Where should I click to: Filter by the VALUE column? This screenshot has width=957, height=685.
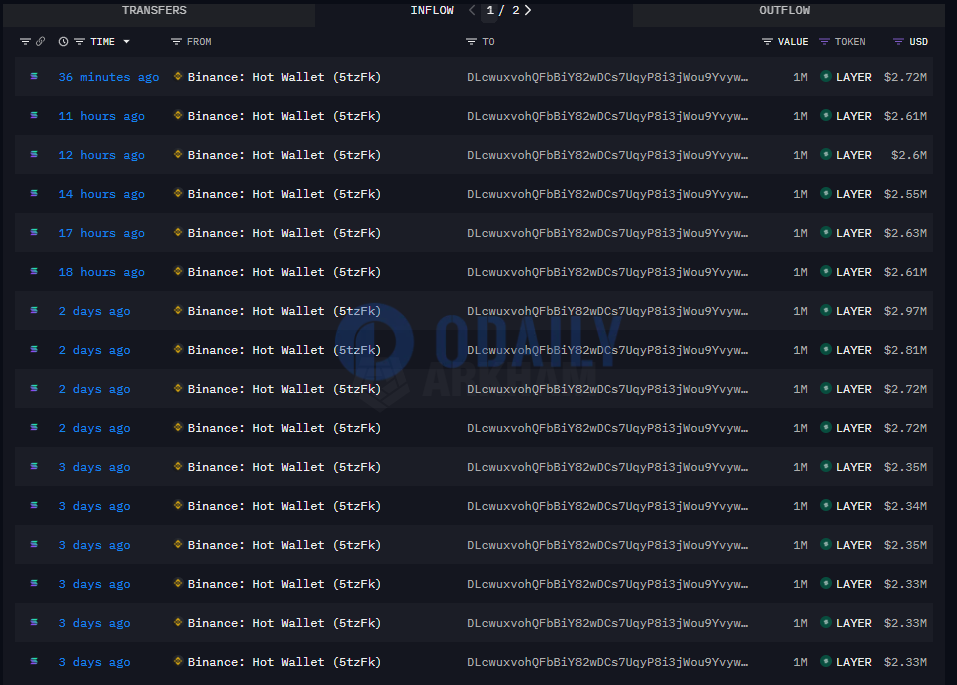[x=767, y=42]
